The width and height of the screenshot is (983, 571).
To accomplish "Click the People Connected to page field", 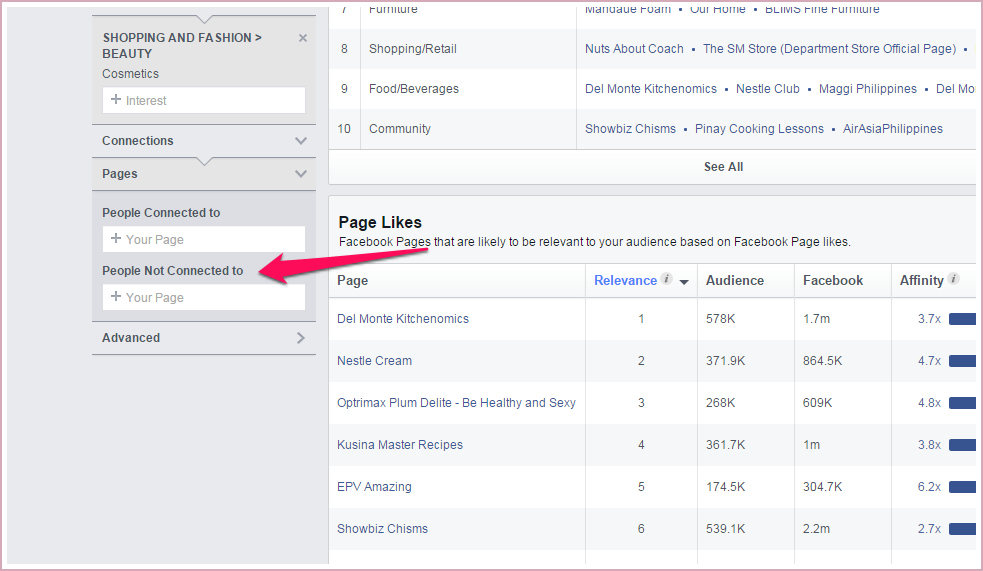I will coord(204,239).
